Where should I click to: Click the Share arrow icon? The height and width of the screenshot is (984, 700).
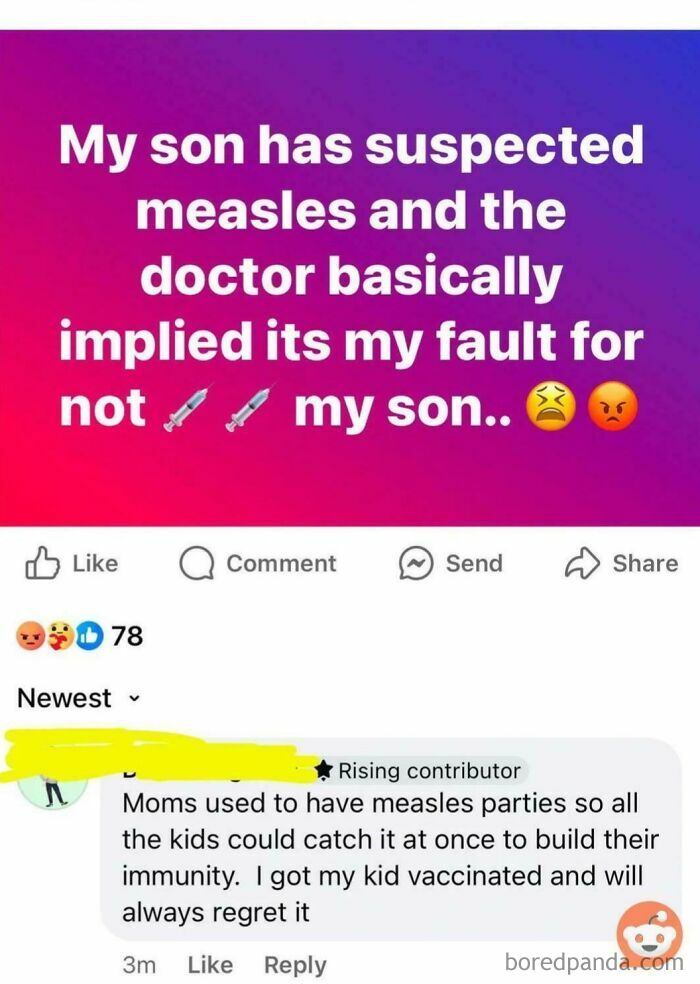(580, 563)
